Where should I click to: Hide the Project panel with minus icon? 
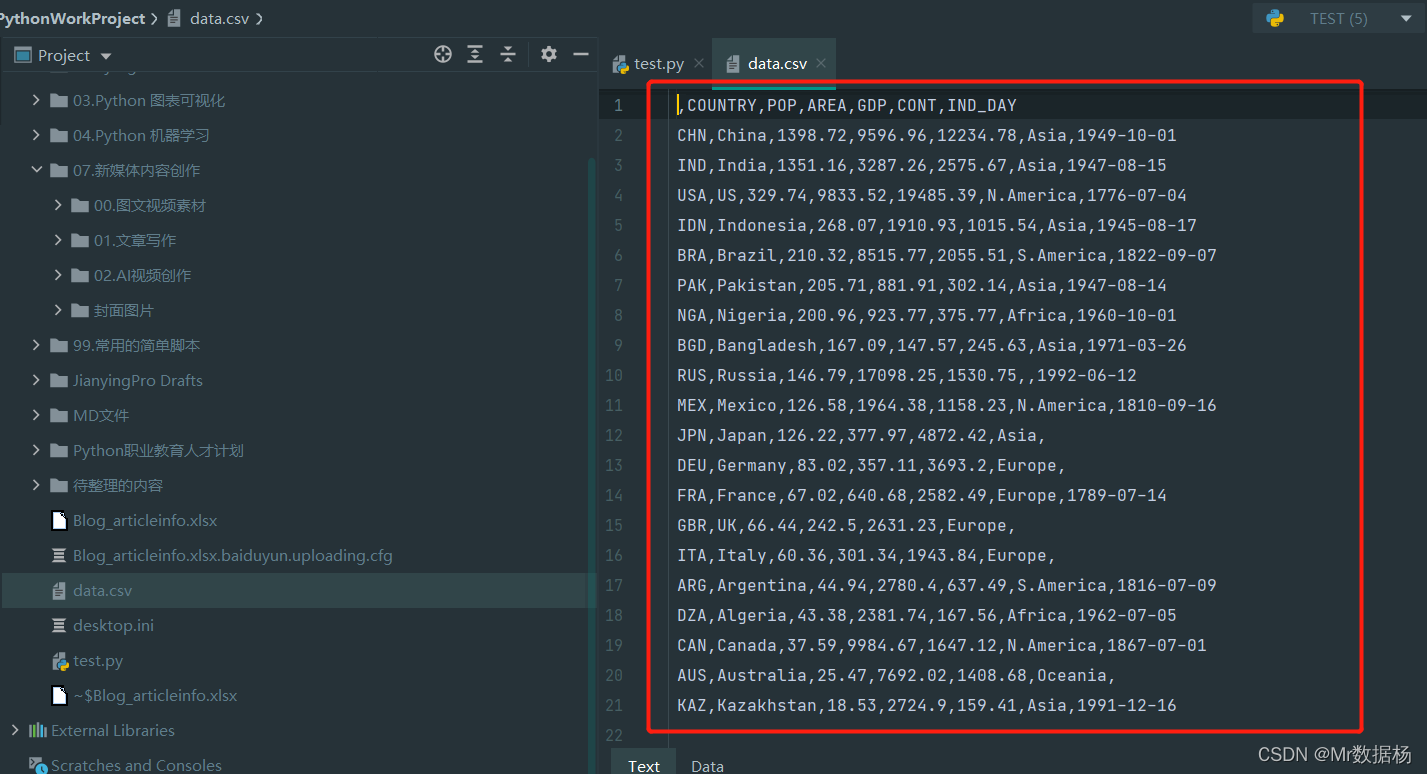click(x=581, y=54)
